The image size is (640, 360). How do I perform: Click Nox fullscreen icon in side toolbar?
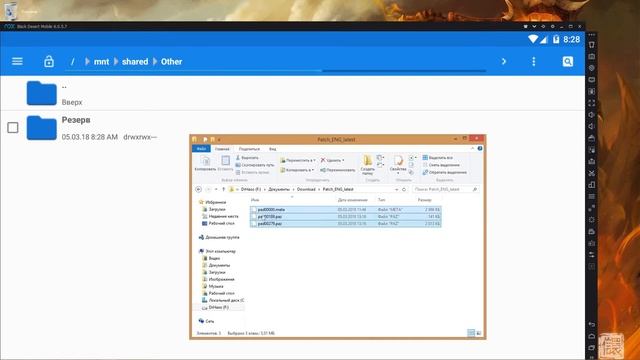pos(591,103)
